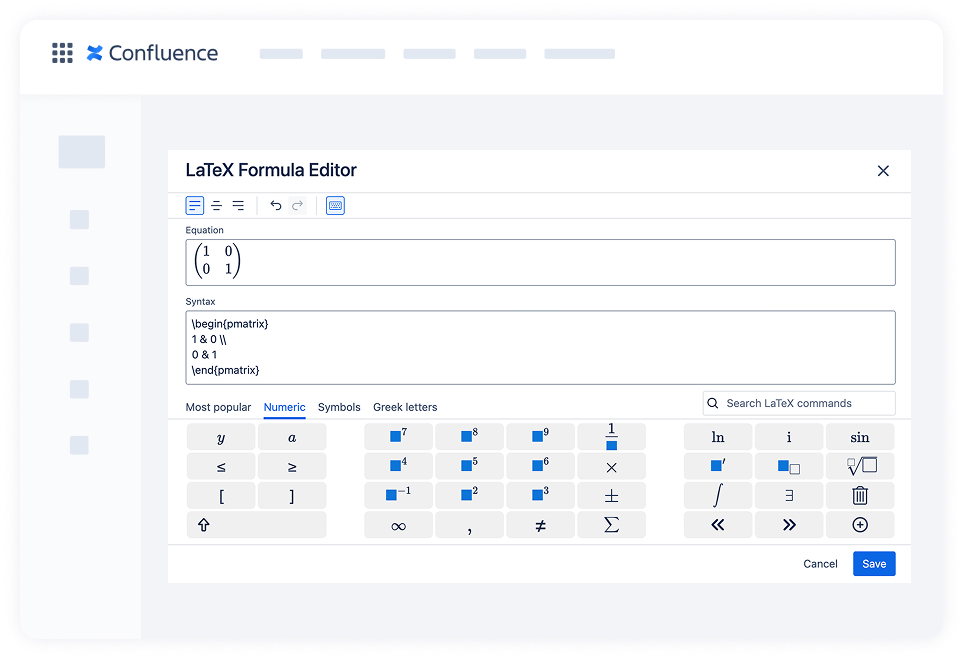Click the Search LaTeX commands field

click(x=798, y=403)
